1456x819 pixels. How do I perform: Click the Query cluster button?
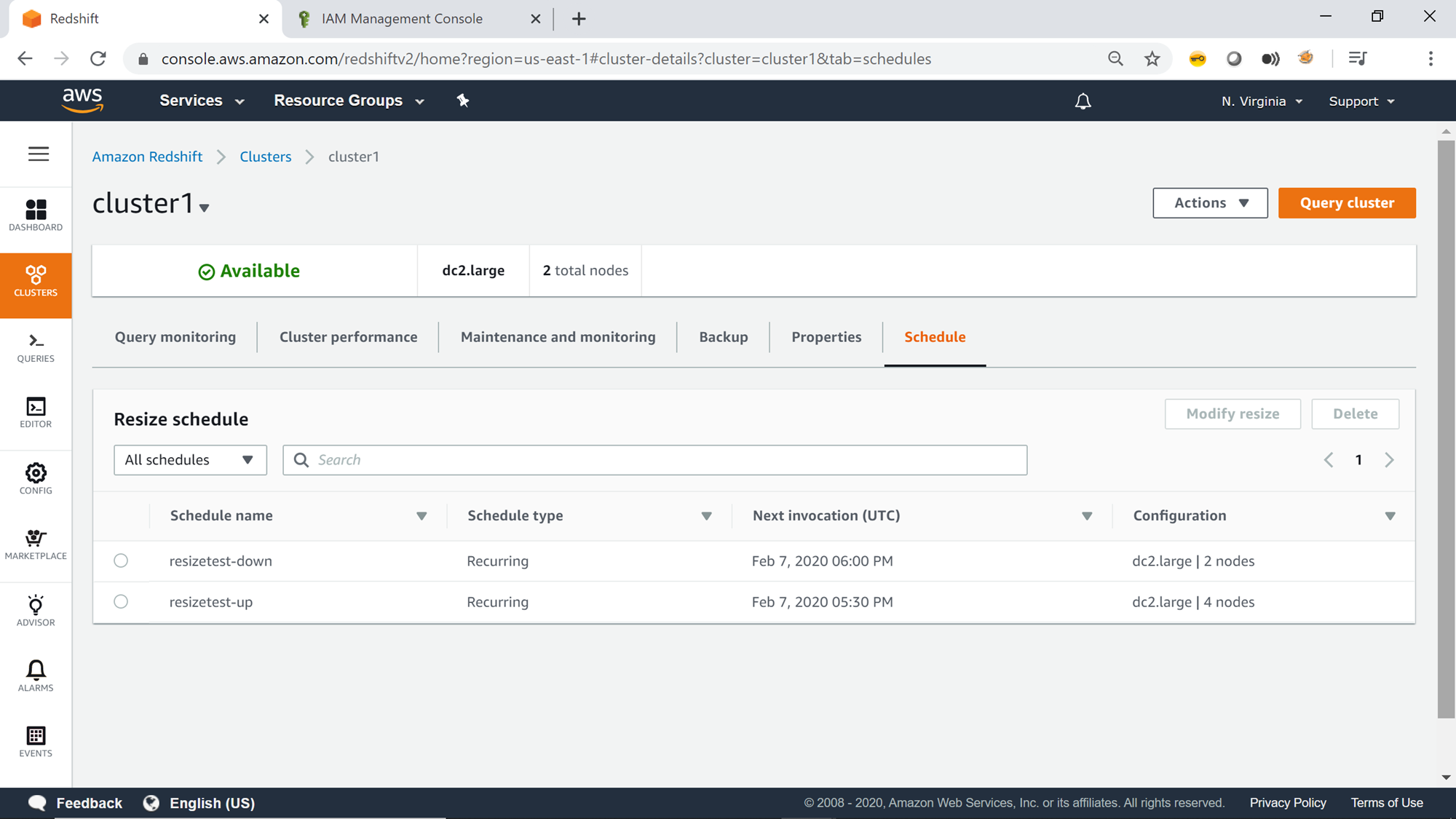tap(1346, 203)
